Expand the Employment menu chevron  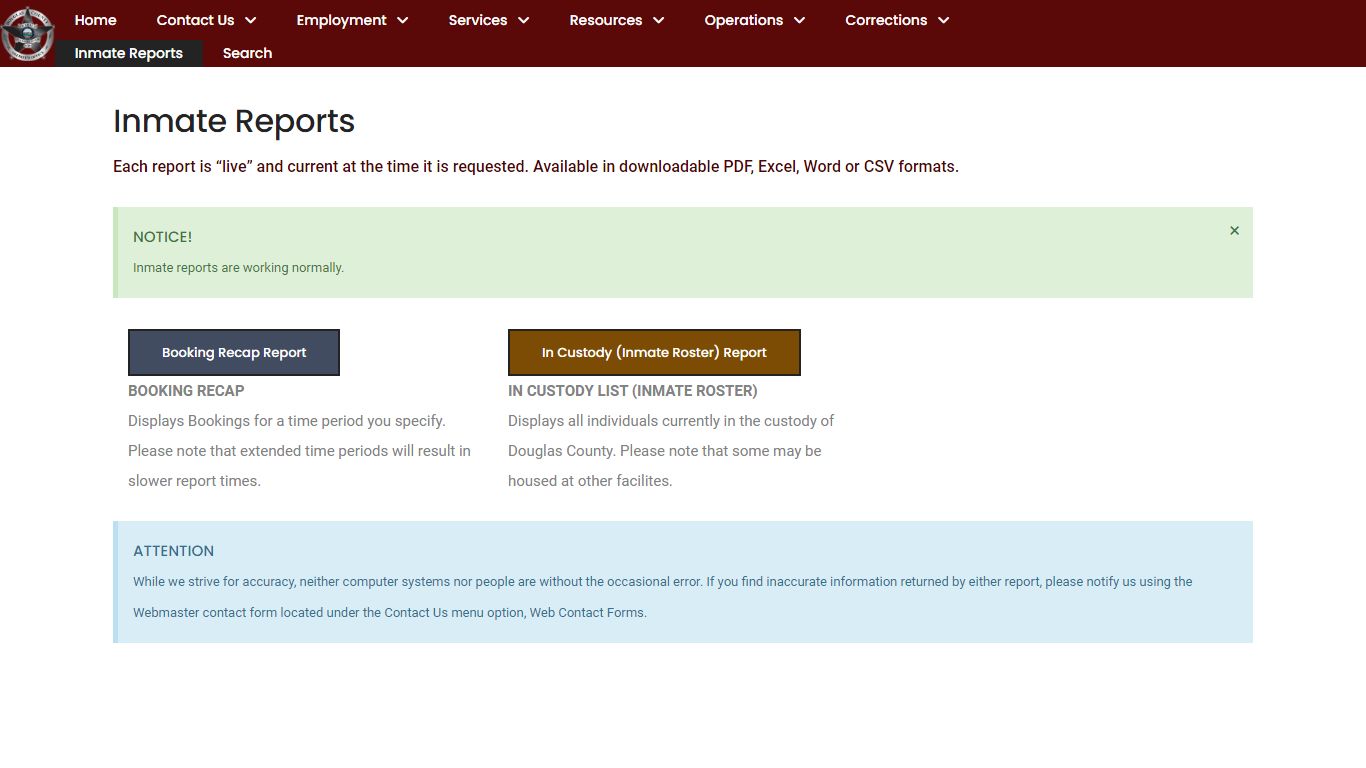click(x=402, y=20)
